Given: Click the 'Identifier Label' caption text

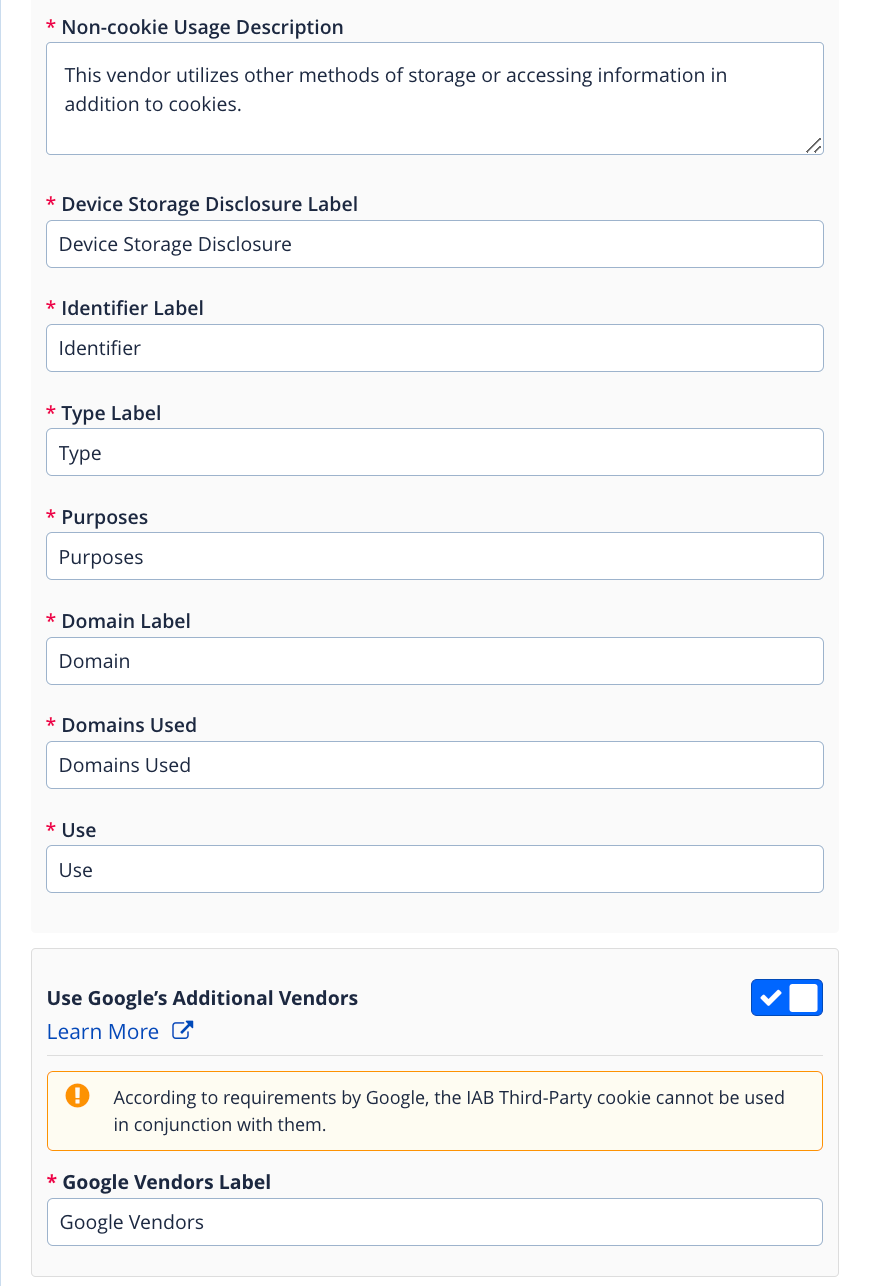Looking at the screenshot, I should 132,308.
